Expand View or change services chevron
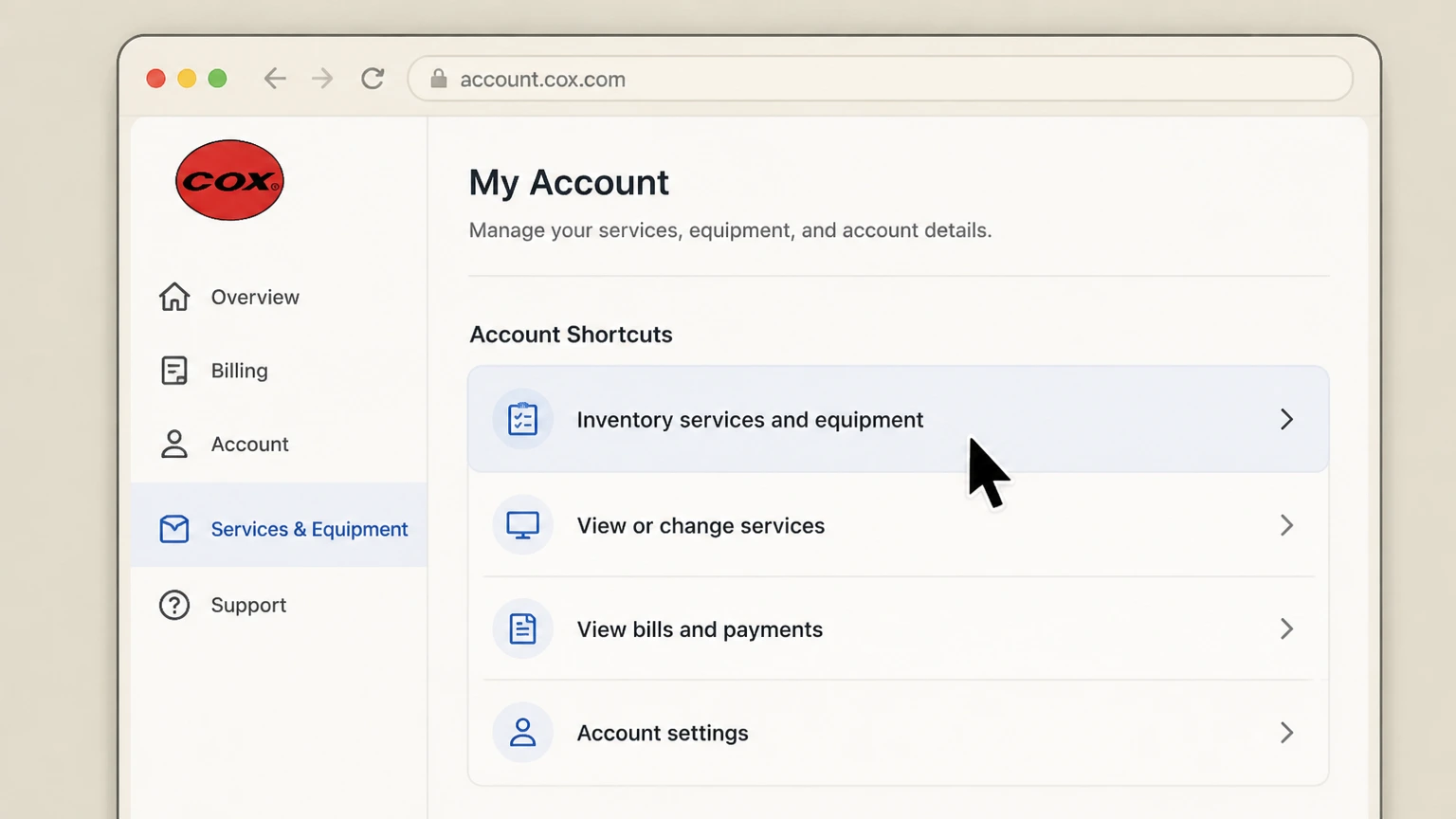 coord(1286,525)
